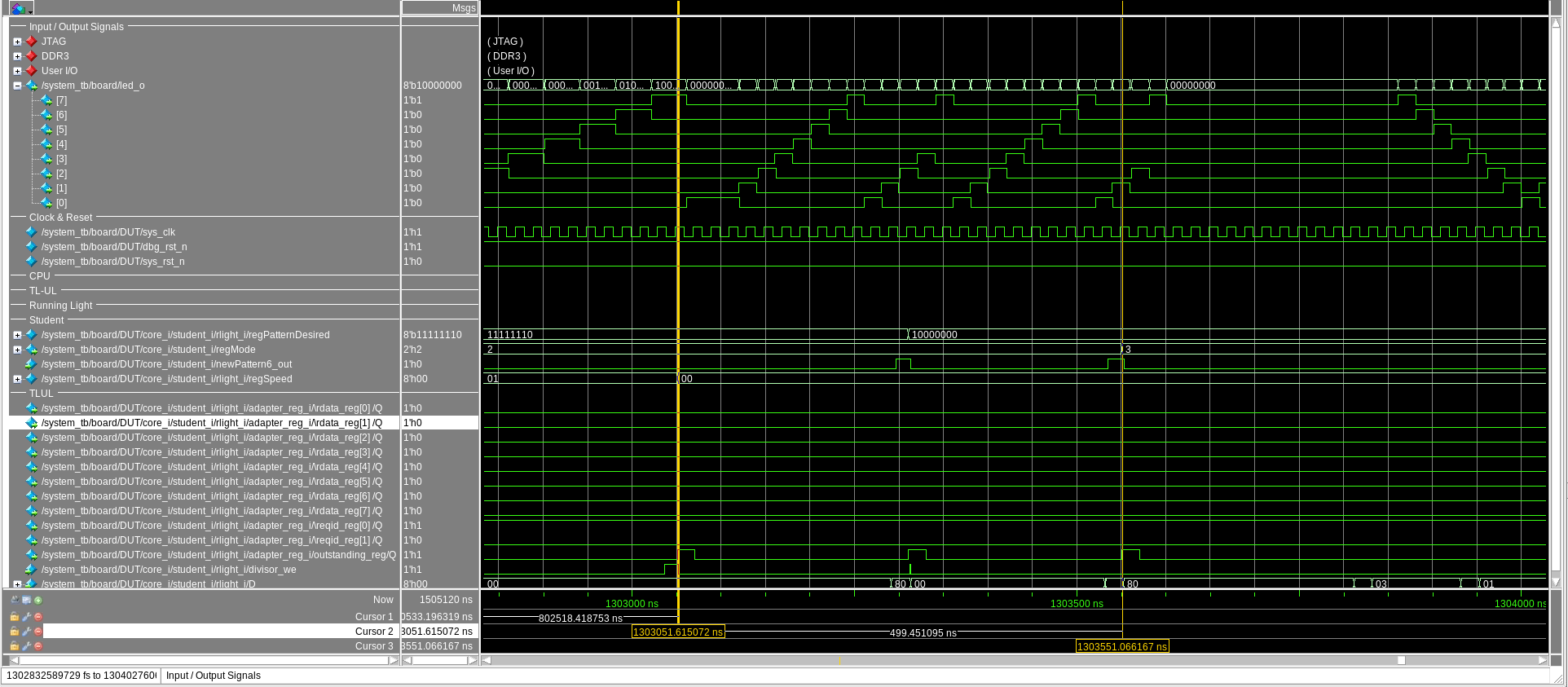The image size is (1568, 687).
Task: Click the Msgs column header
Action: pos(463,8)
